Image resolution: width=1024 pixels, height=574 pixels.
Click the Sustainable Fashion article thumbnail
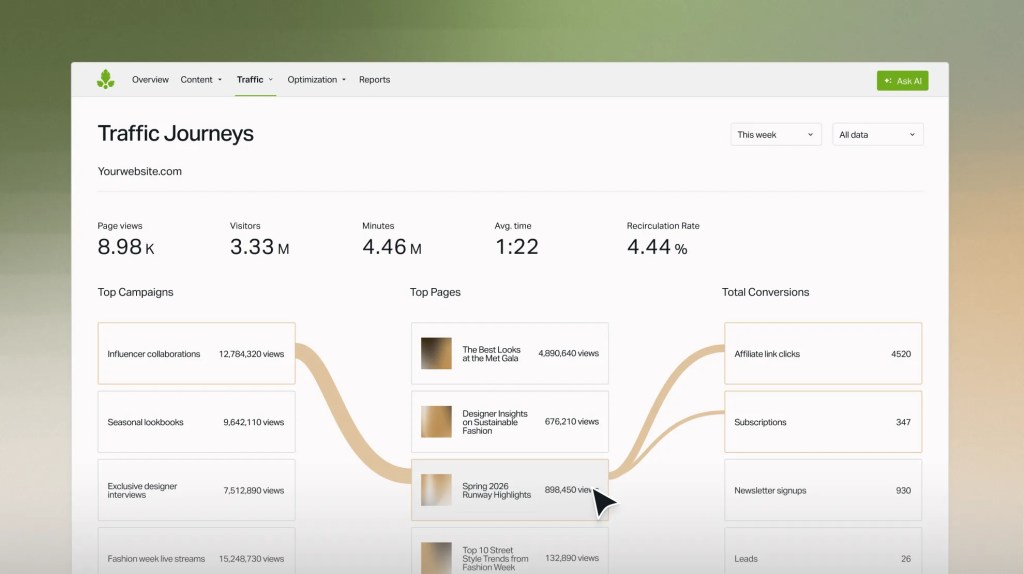436,422
